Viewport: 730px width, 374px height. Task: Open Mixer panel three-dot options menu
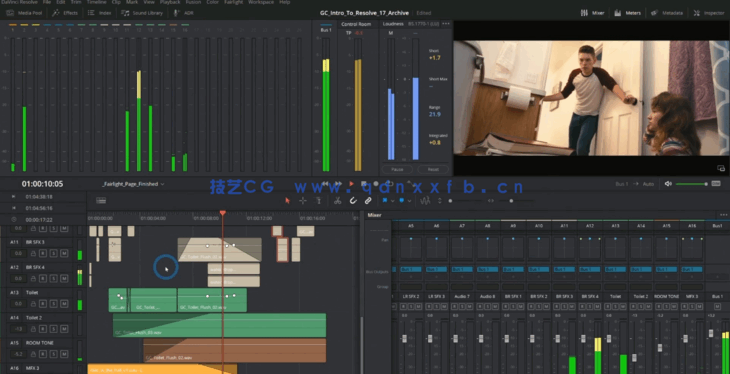pyautogui.click(x=723, y=215)
